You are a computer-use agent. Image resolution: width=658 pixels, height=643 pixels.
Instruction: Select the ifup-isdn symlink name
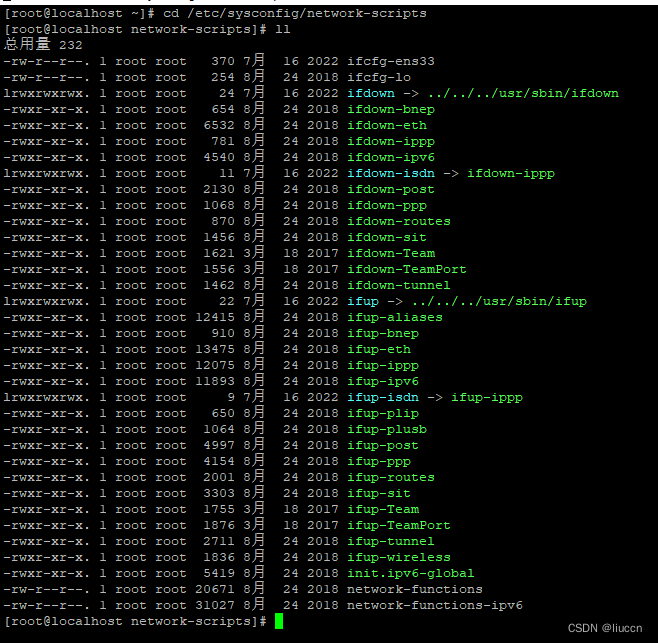(x=383, y=397)
